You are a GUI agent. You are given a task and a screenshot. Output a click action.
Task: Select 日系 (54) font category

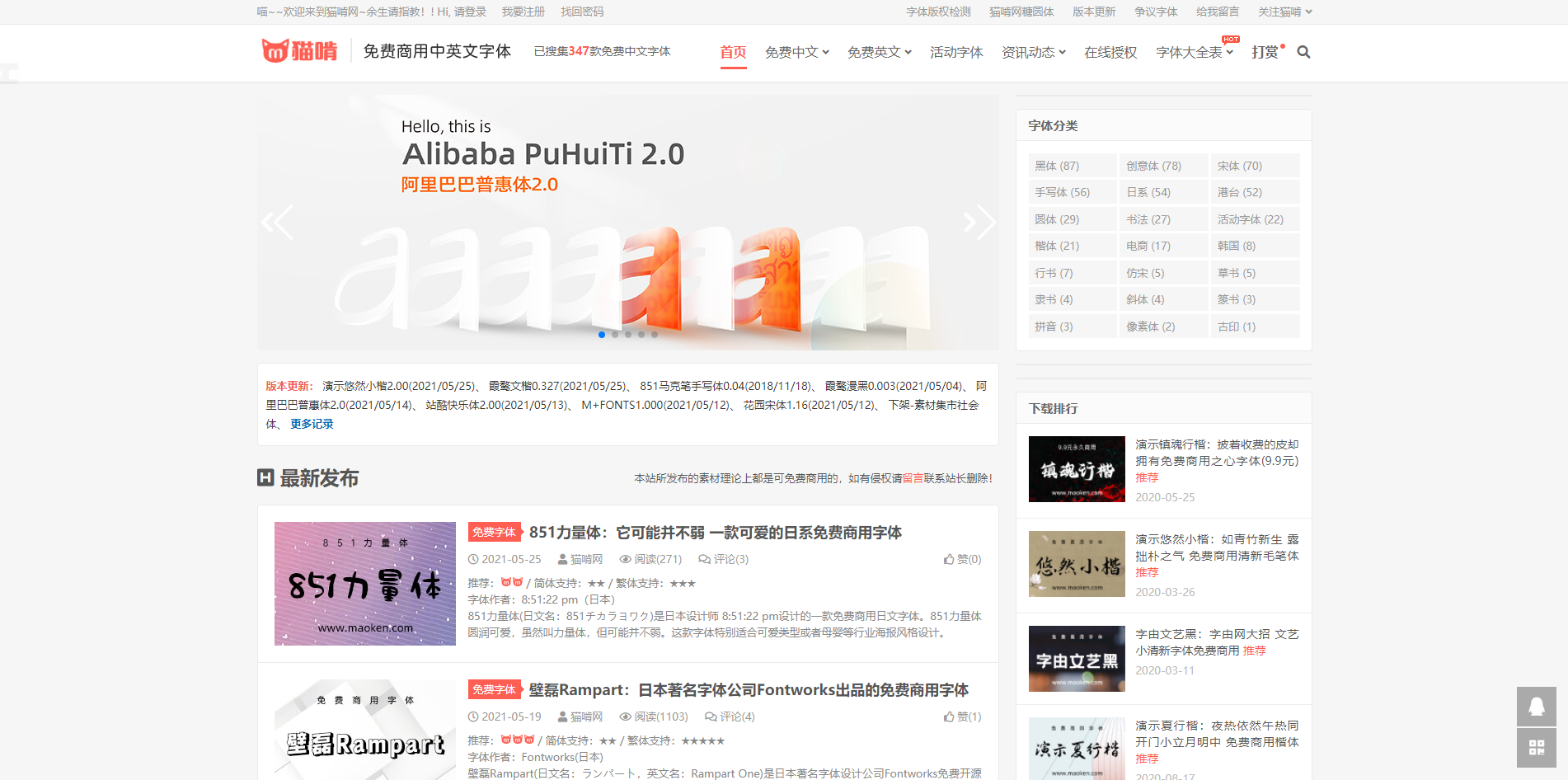point(1164,192)
